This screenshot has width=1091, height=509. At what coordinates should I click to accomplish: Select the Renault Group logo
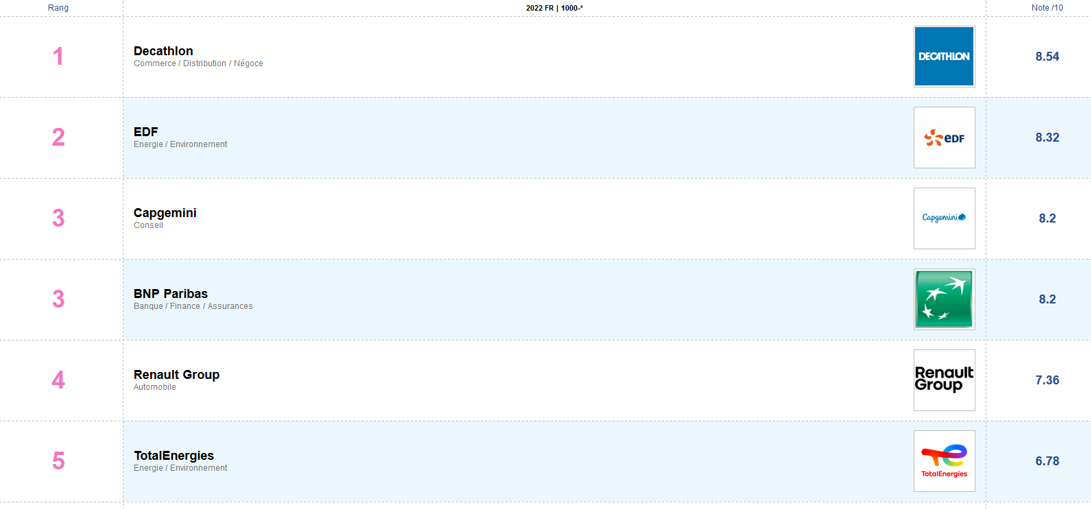(944, 380)
